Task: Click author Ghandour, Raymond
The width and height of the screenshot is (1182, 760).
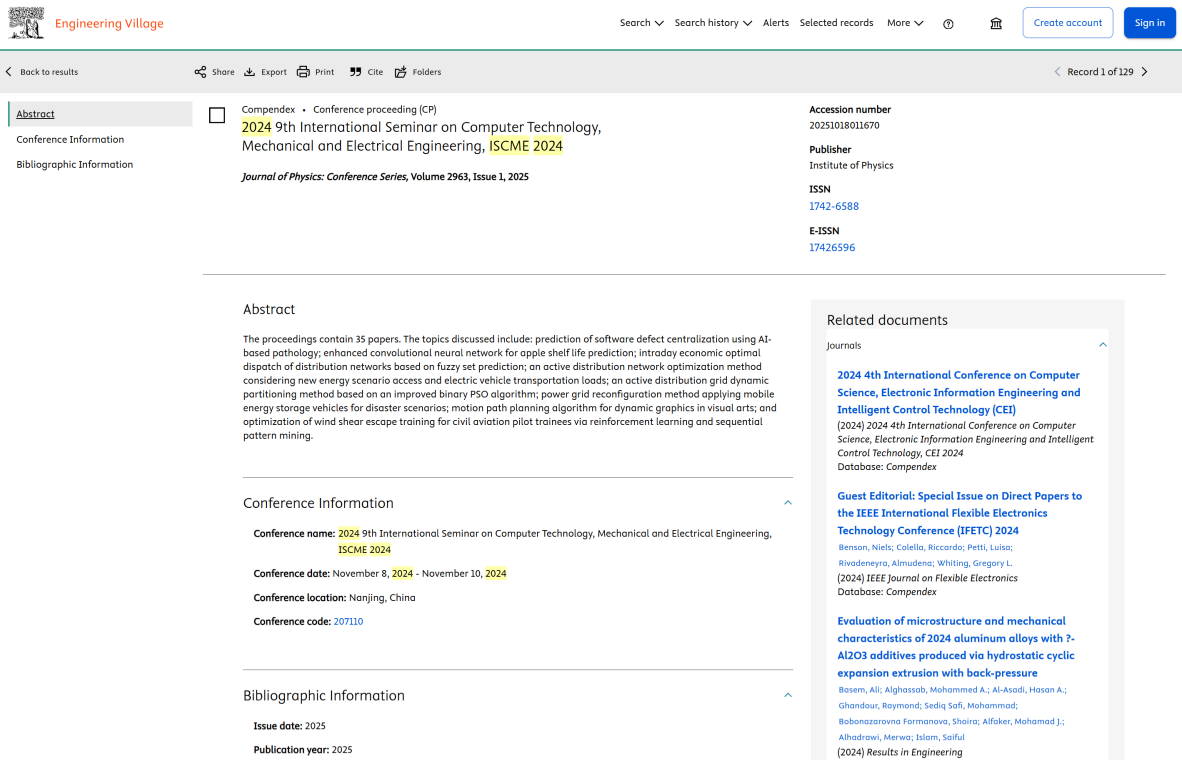Action: click(879, 706)
